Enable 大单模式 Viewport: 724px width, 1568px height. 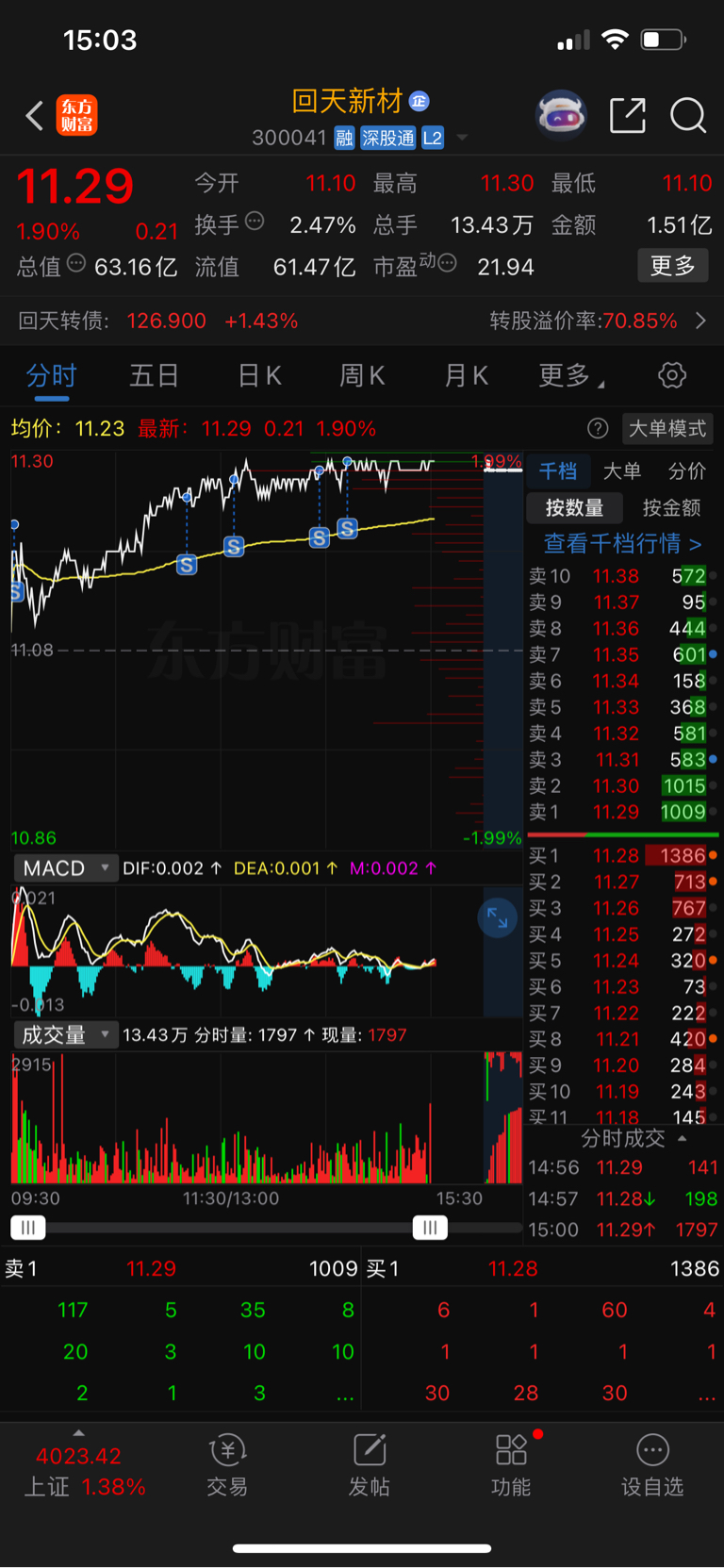click(x=667, y=428)
